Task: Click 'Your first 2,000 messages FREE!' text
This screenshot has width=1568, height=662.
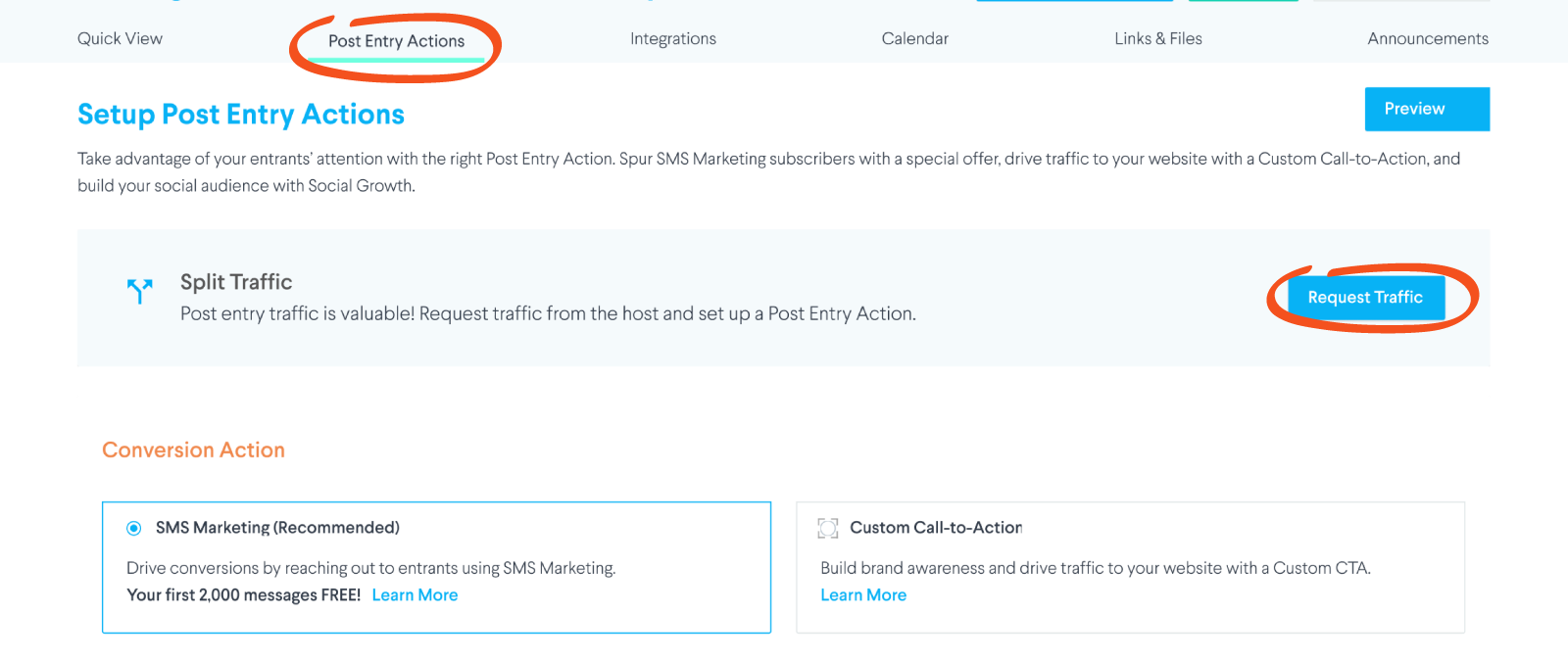Action: (x=244, y=595)
